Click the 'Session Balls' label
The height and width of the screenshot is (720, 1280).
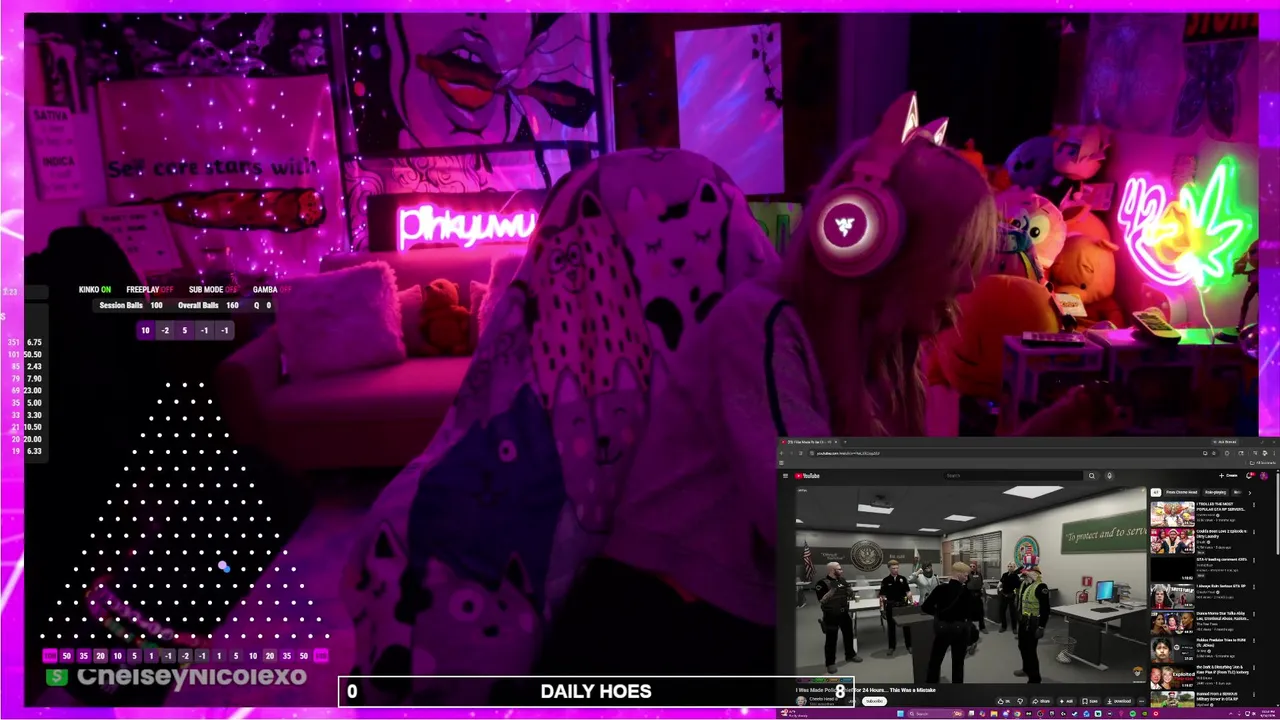coord(120,305)
